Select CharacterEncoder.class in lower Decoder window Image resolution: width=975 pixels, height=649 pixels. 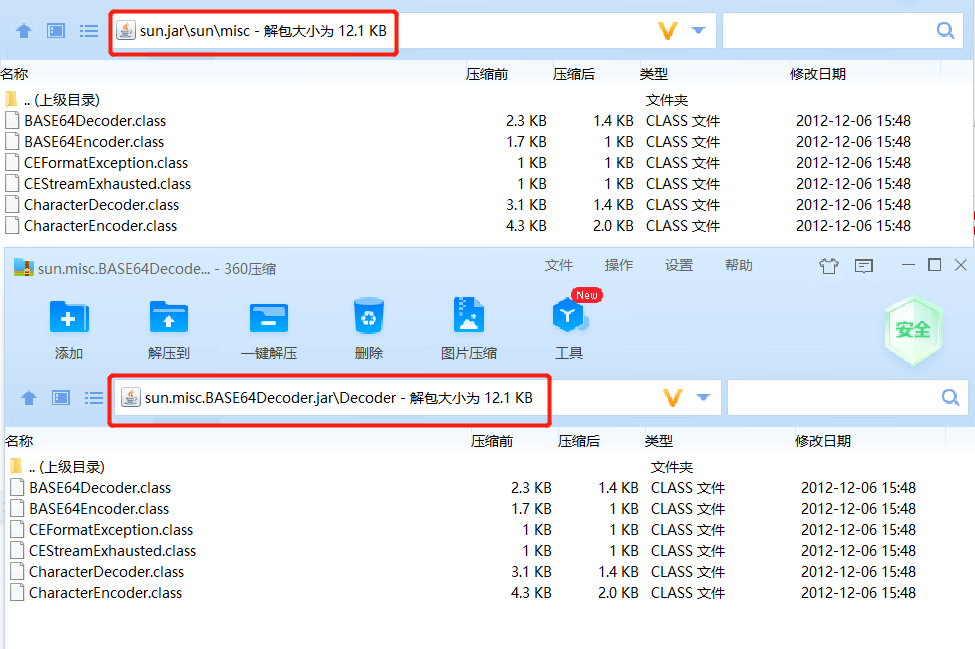point(105,593)
